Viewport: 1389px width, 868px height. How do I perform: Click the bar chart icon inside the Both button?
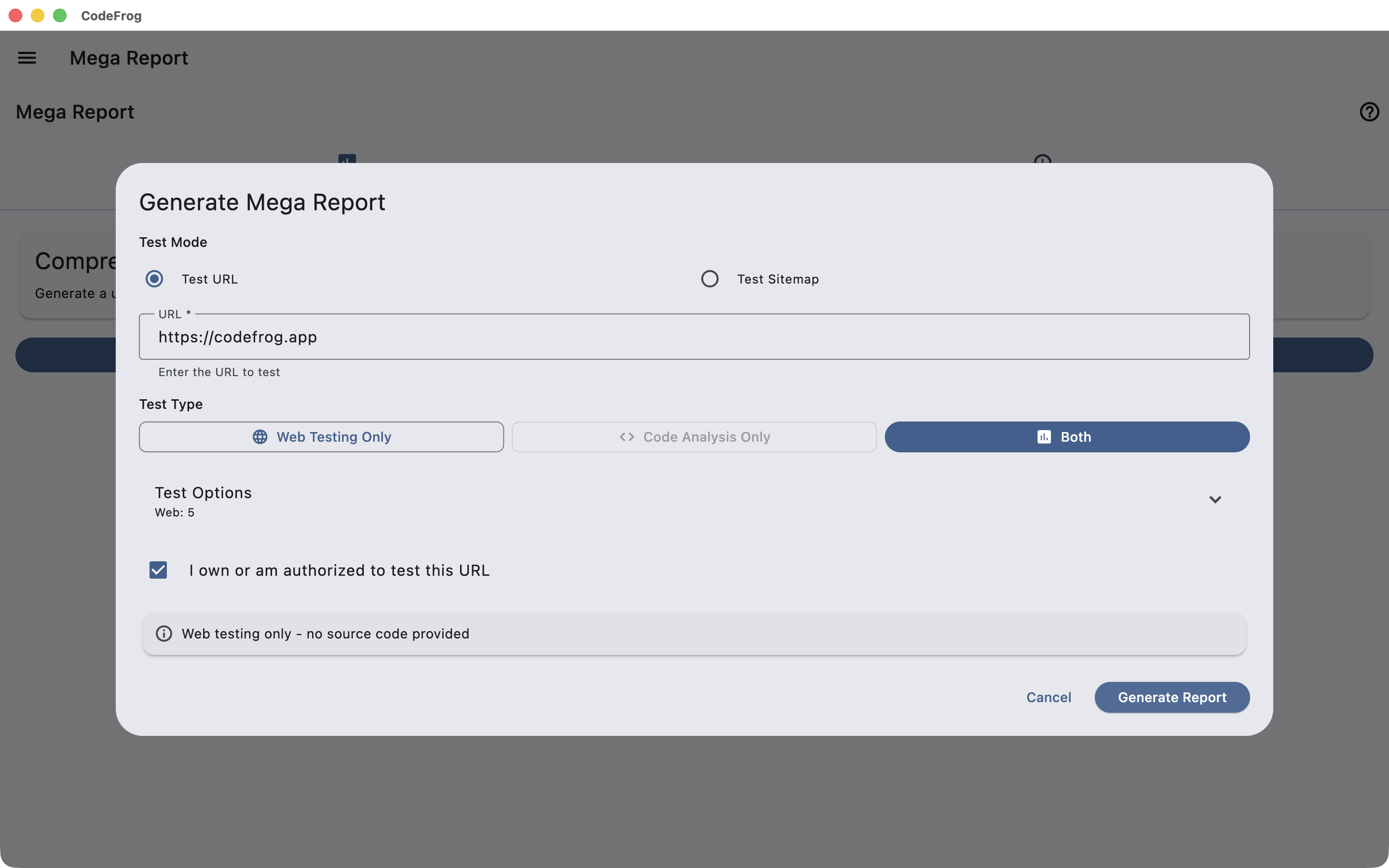pos(1045,436)
